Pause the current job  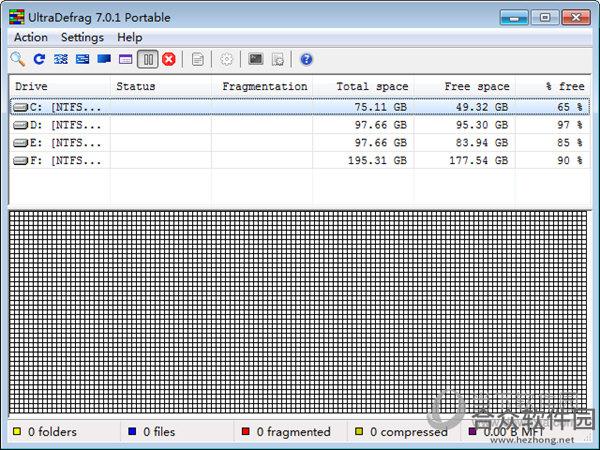click(x=148, y=59)
